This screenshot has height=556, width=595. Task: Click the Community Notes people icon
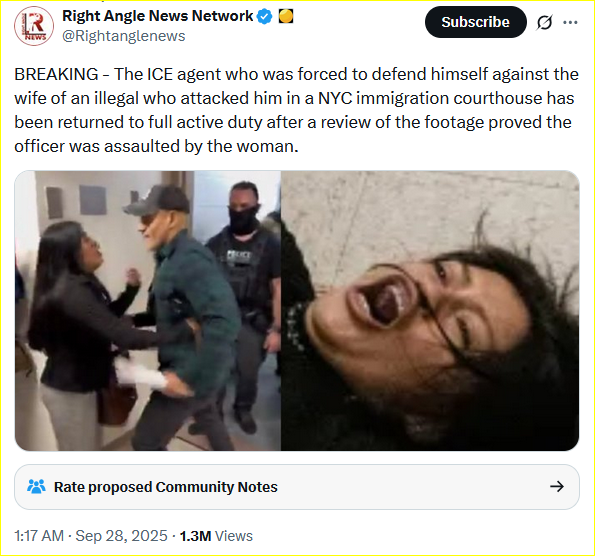[x=36, y=486]
